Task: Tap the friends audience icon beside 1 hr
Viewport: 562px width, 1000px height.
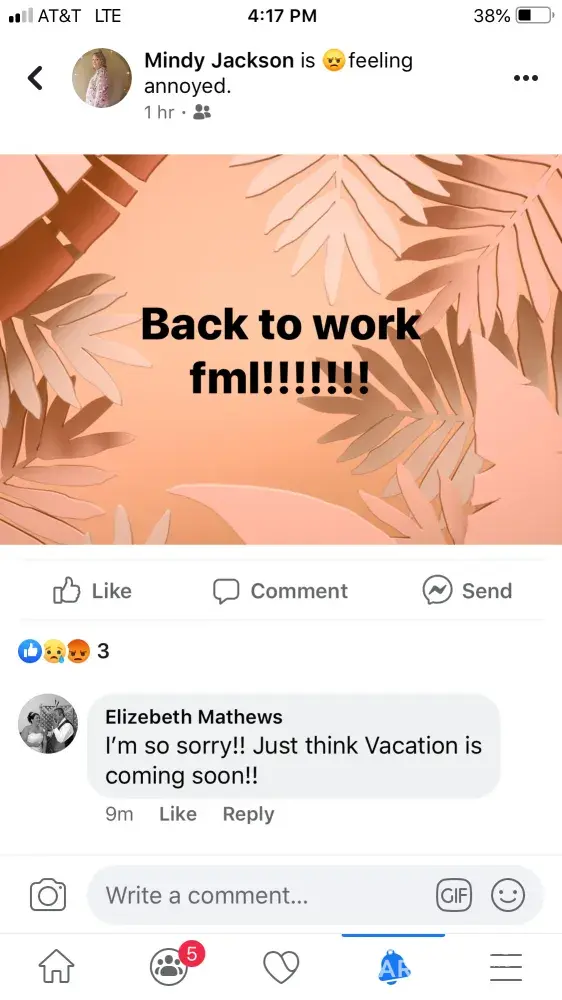Action: 202,112
